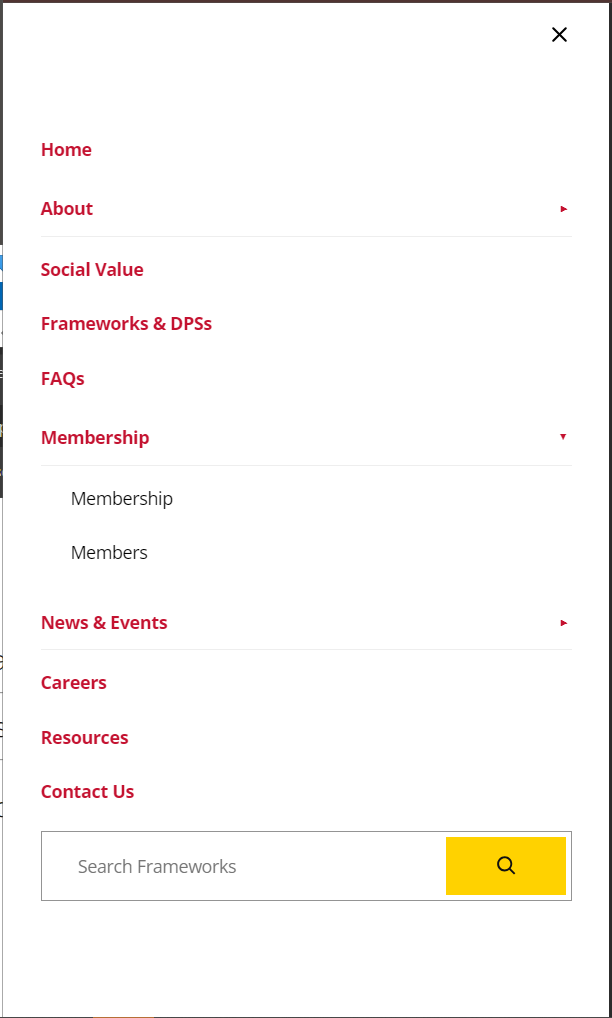Click the News & Events link text
Viewport: 612px width, 1018px height.
pos(104,622)
